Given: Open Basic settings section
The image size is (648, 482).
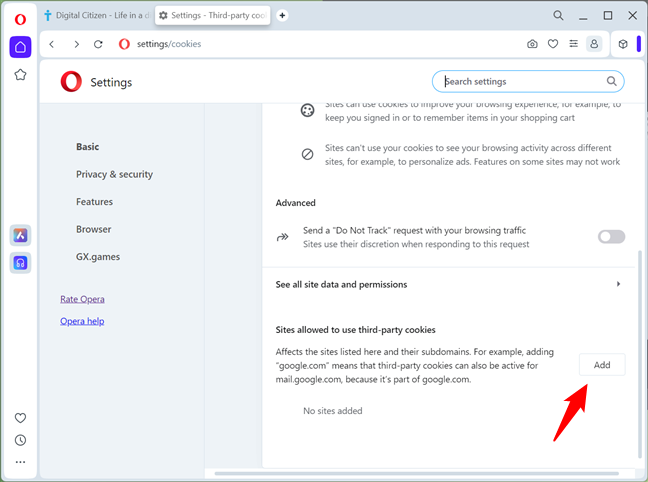Looking at the screenshot, I should (x=88, y=147).
